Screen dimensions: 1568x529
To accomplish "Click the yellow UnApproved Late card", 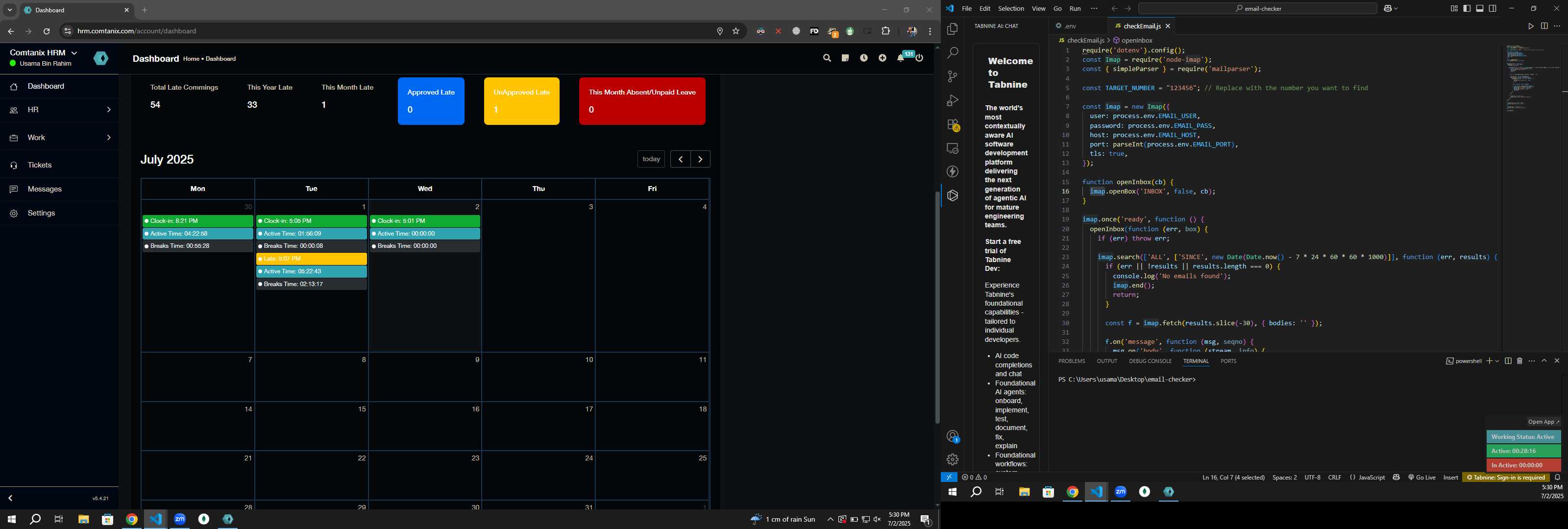I will click(522, 101).
